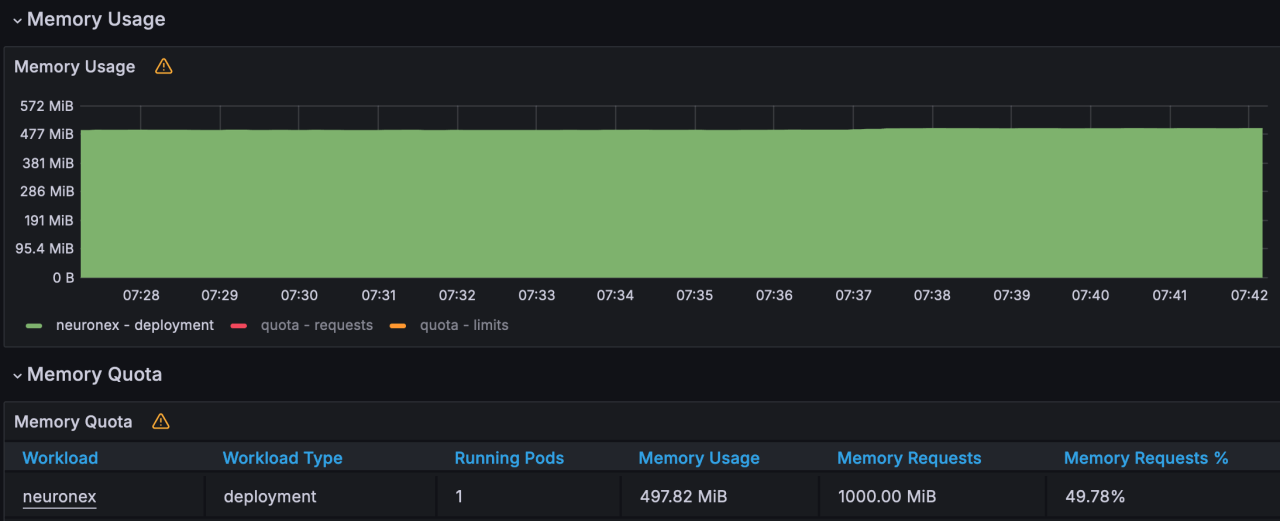Sort table by Memory Requests % column
1280x521 pixels.
pos(1146,458)
